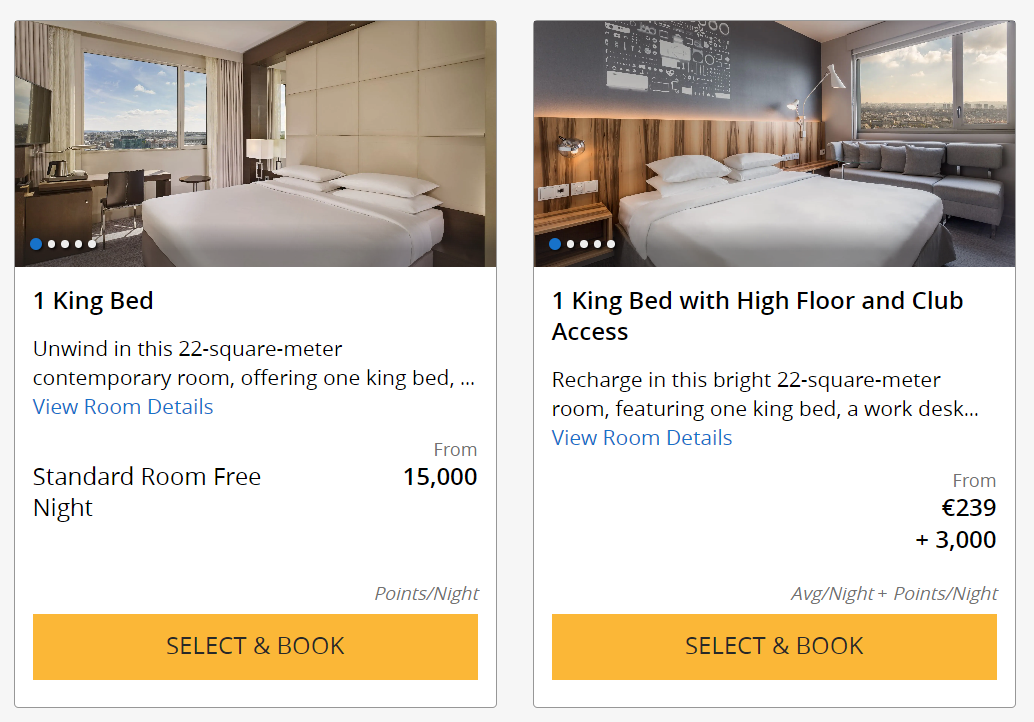
Task: Go to second photo of Club Access room
Action: (x=570, y=243)
